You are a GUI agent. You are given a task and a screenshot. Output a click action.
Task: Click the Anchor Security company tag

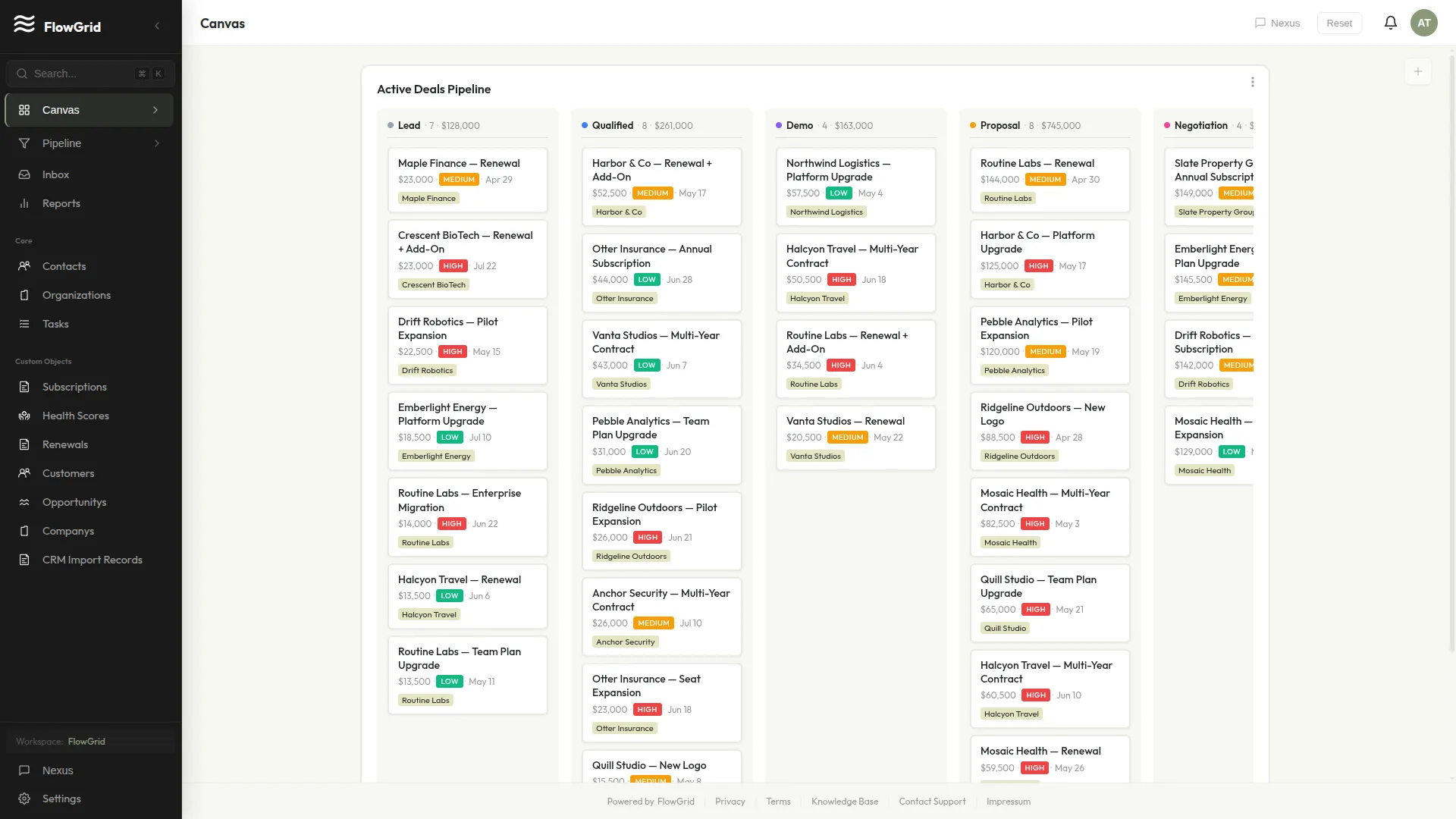point(625,642)
